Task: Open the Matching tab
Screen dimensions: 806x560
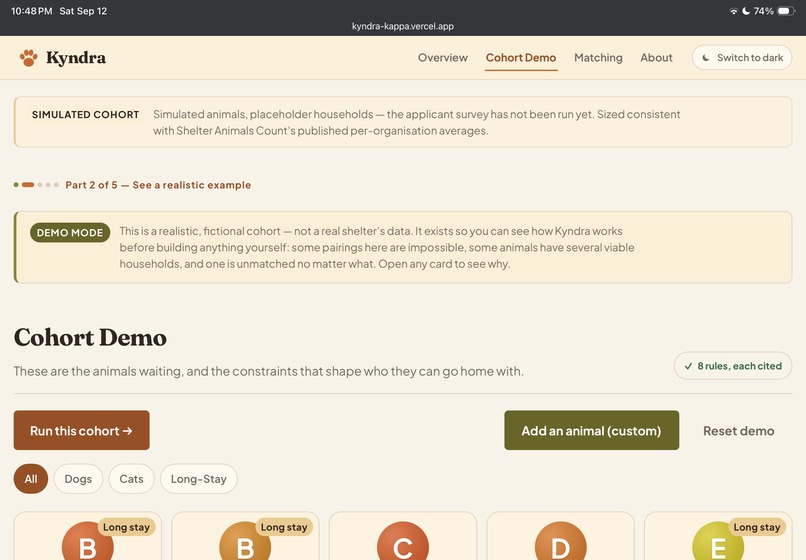Action: (x=598, y=58)
